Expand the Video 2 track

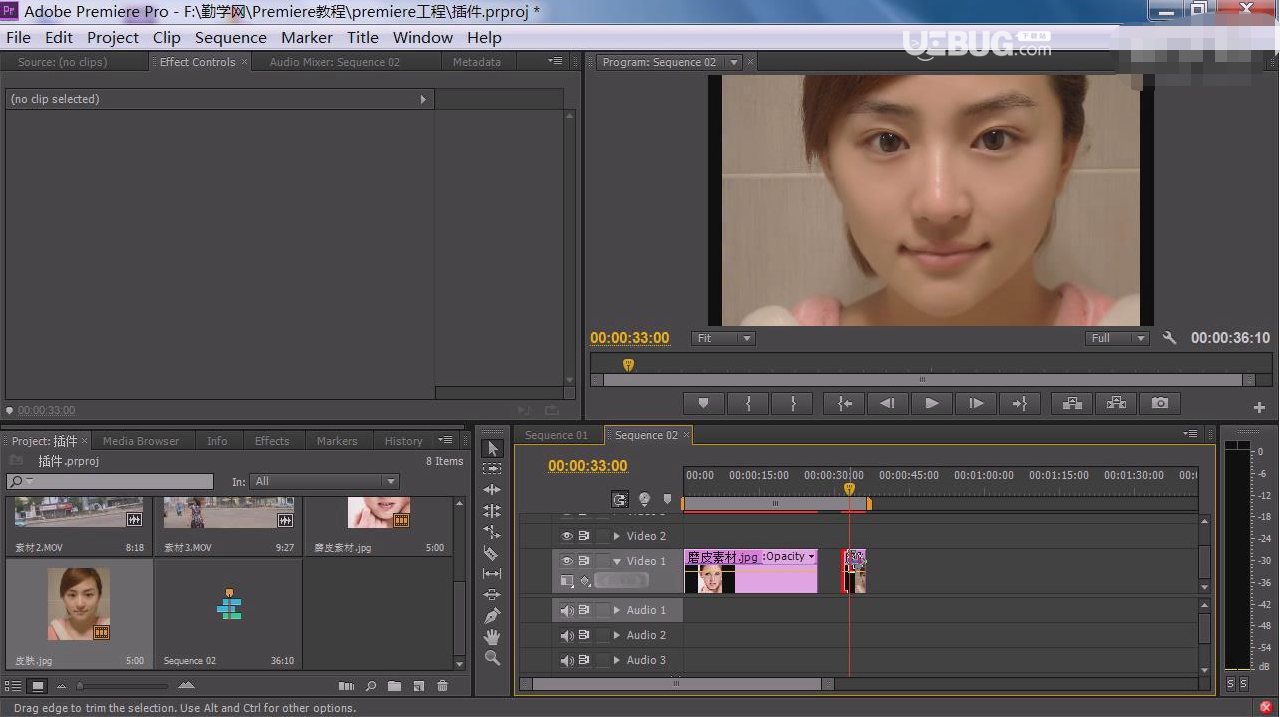[617, 536]
